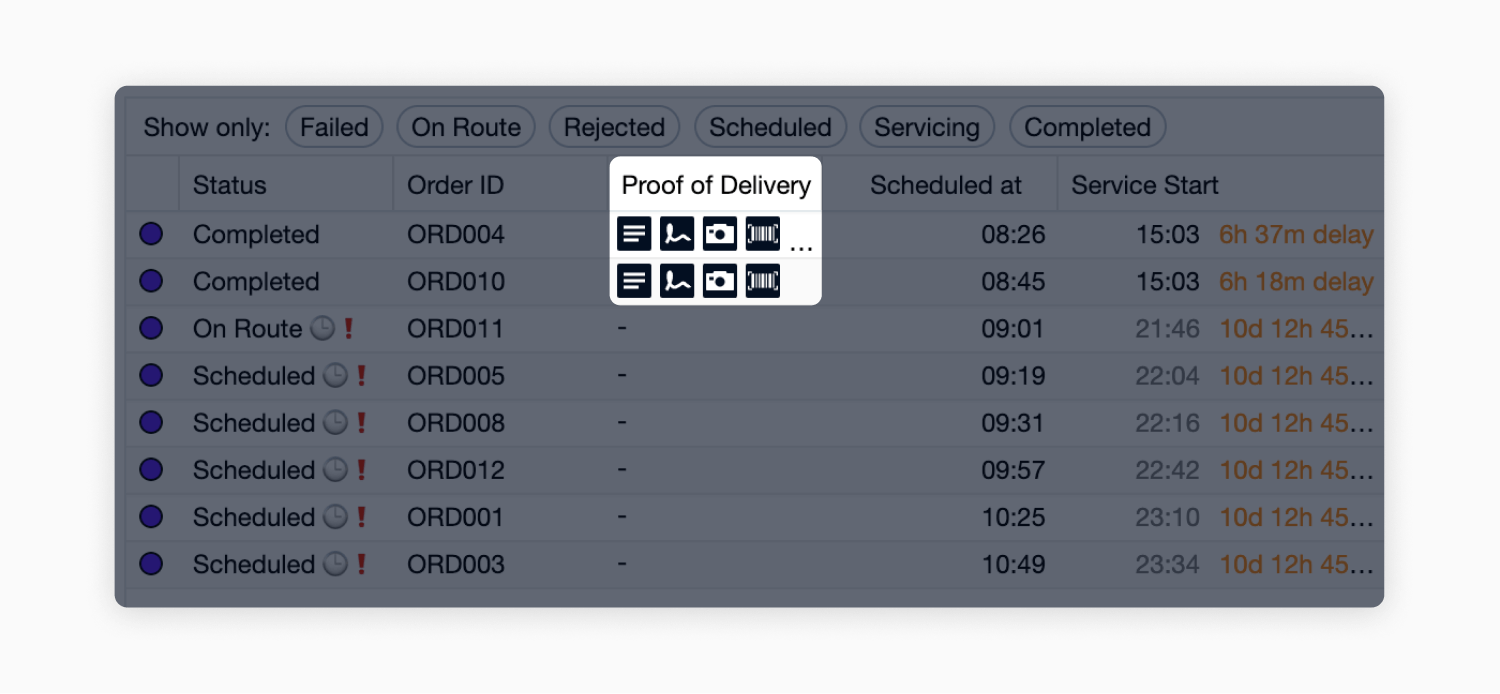View the signature proof for ORD004
This screenshot has height=694, width=1500.
coord(677,233)
